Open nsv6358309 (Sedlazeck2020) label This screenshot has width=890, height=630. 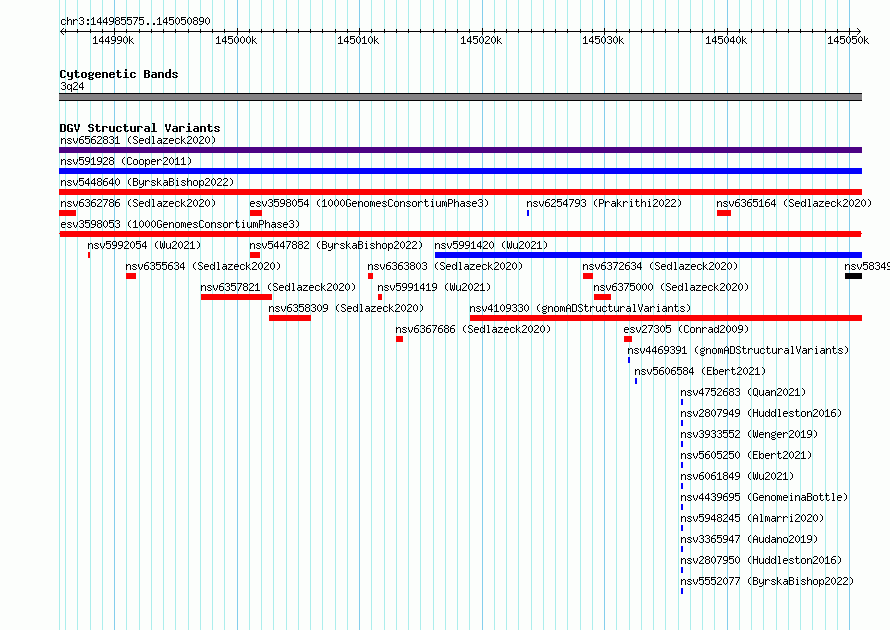click(x=346, y=308)
